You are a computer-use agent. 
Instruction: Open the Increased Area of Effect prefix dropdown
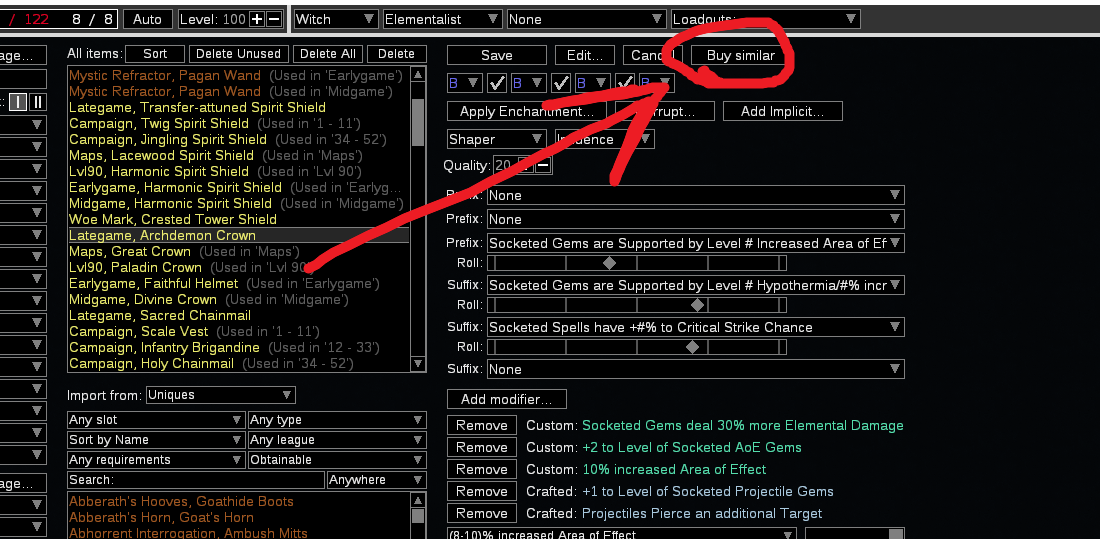click(x=695, y=243)
